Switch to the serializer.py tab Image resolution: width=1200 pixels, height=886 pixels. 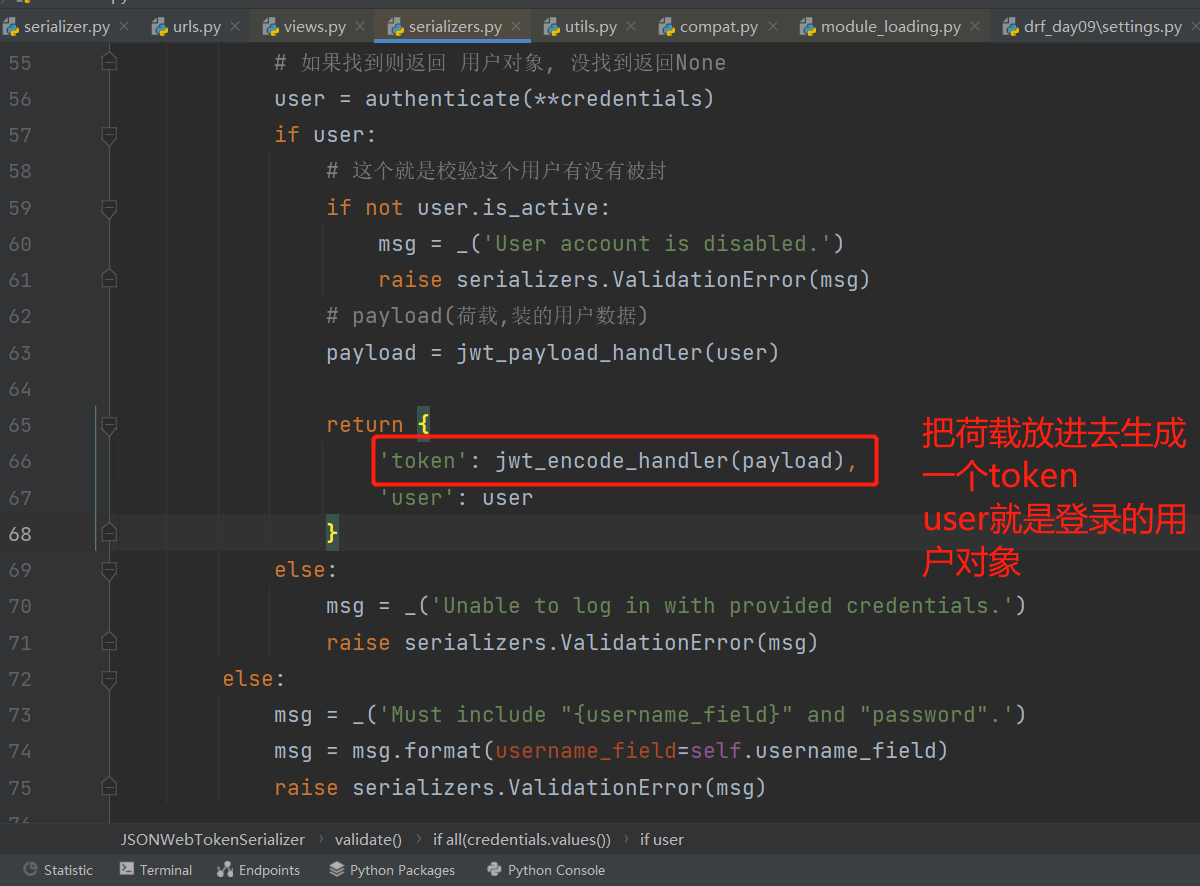pyautogui.click(x=66, y=27)
